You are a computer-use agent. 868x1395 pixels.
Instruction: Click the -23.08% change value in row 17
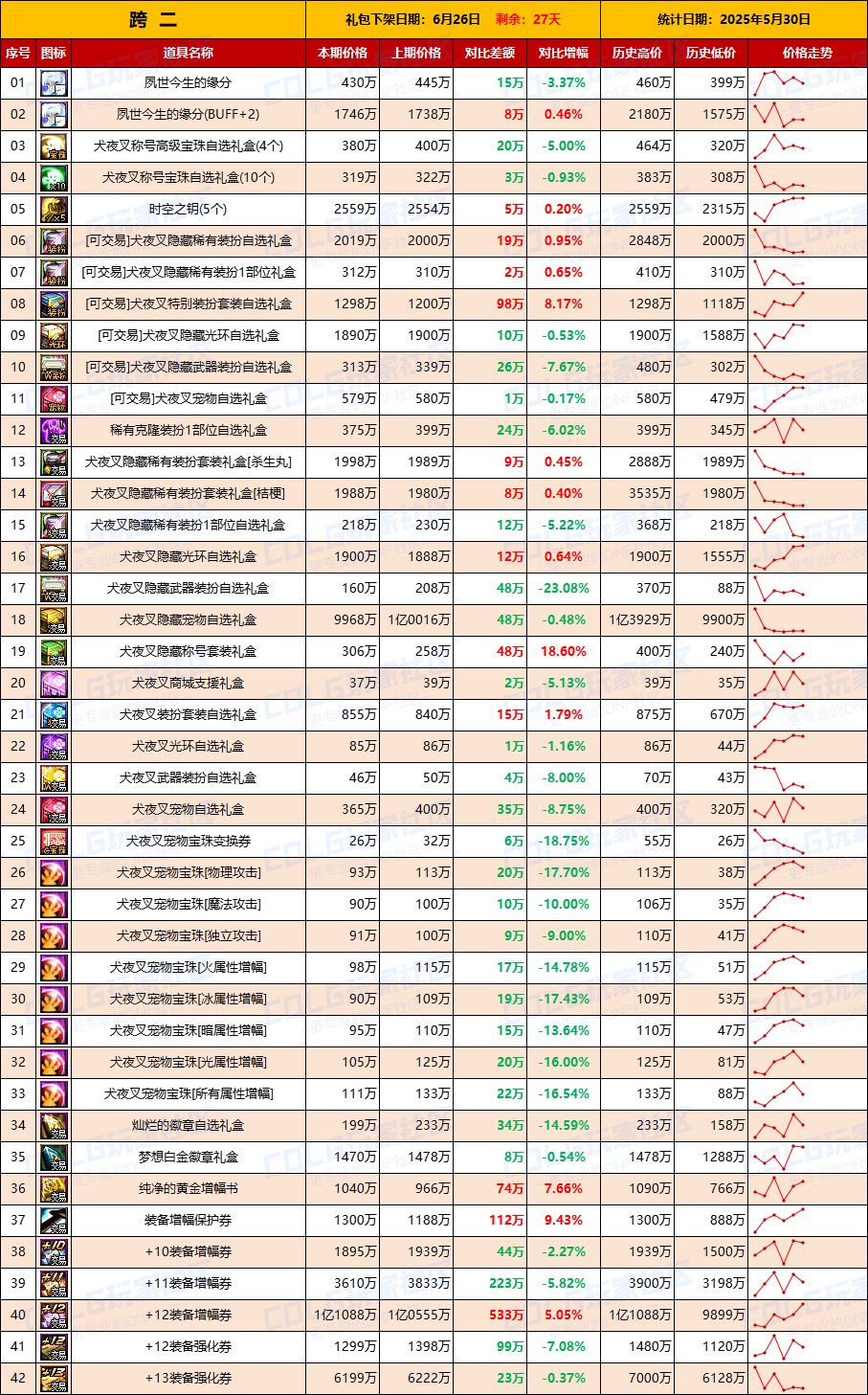(x=563, y=589)
